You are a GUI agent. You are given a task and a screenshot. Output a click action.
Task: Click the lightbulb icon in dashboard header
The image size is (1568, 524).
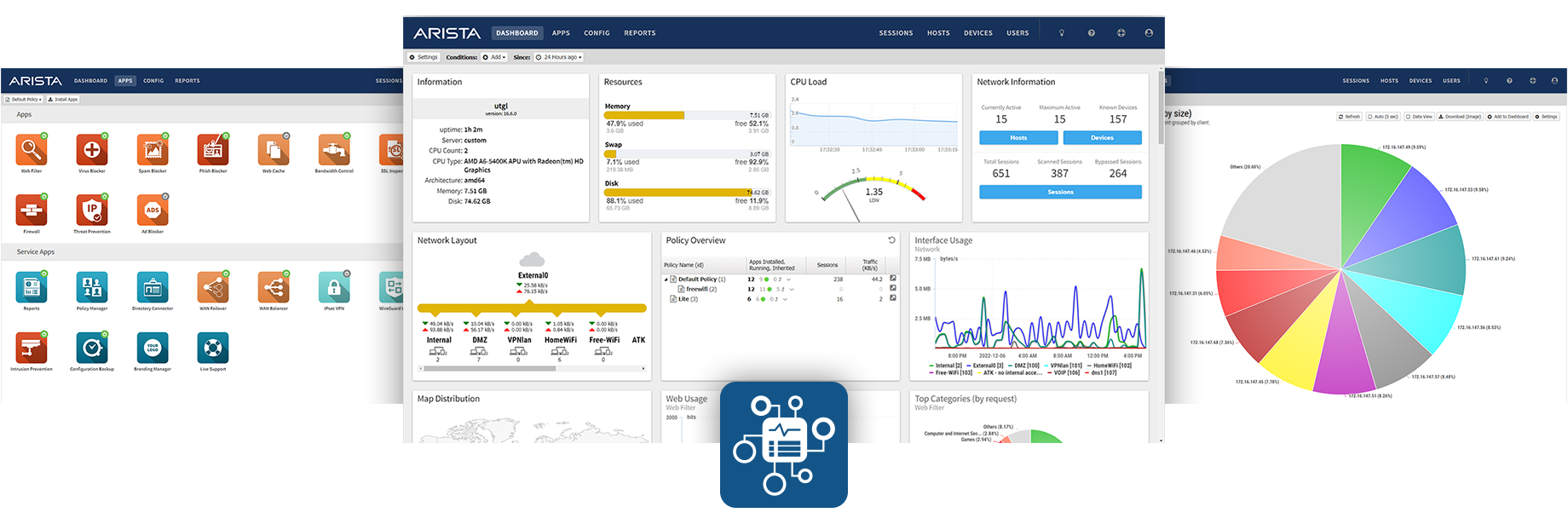pos(1062,33)
